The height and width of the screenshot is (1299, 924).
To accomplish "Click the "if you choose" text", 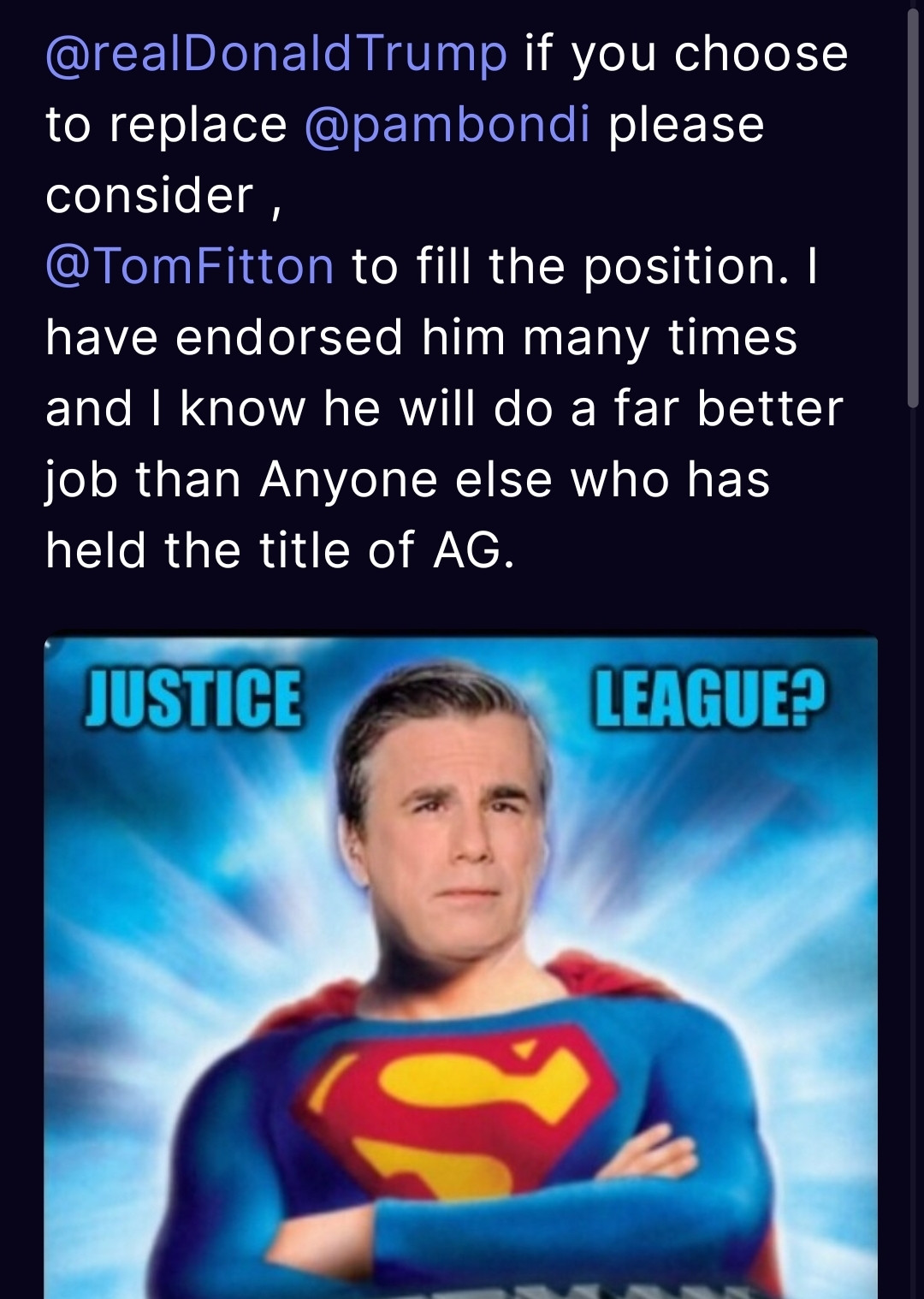I will pos(685,54).
